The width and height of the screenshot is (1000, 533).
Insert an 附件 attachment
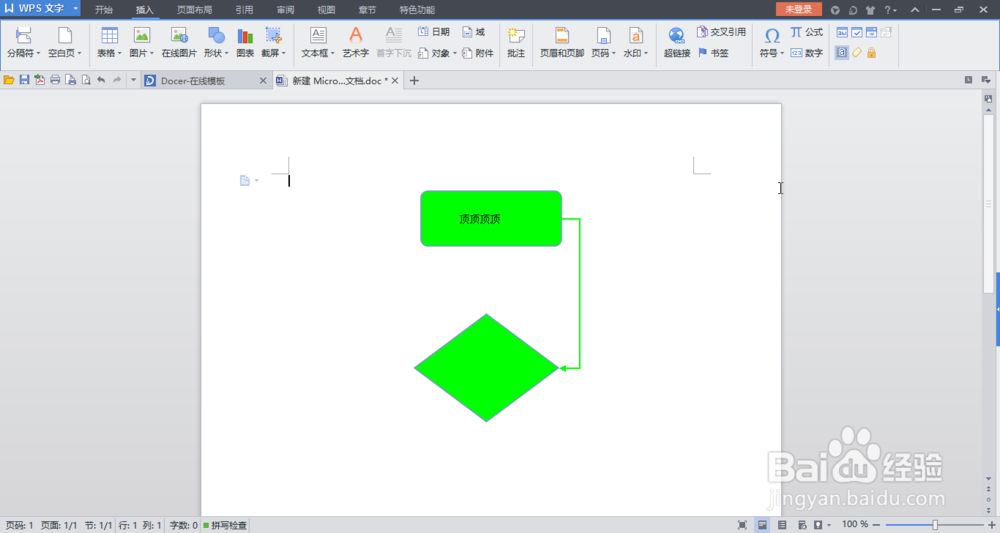478,53
